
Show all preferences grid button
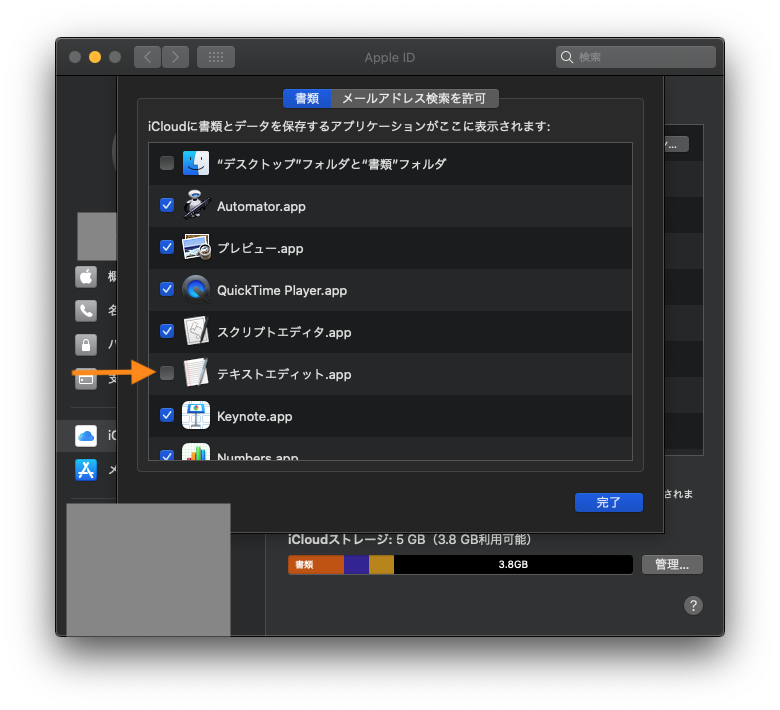click(215, 57)
